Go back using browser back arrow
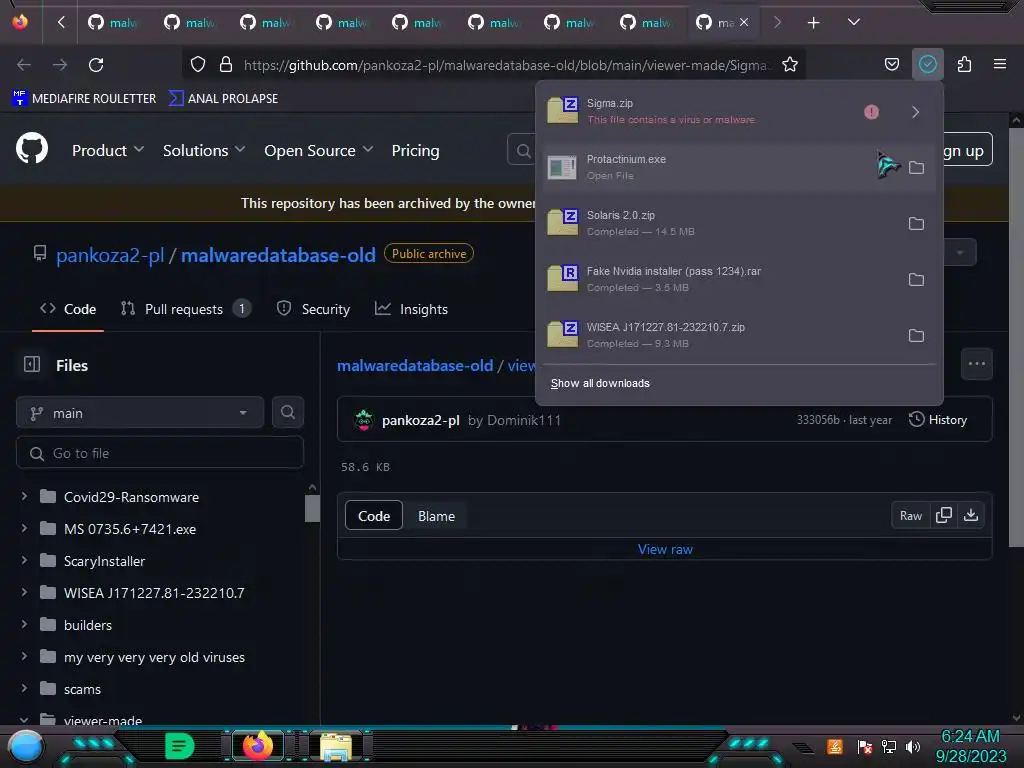This screenshot has width=1024, height=768. [24, 65]
